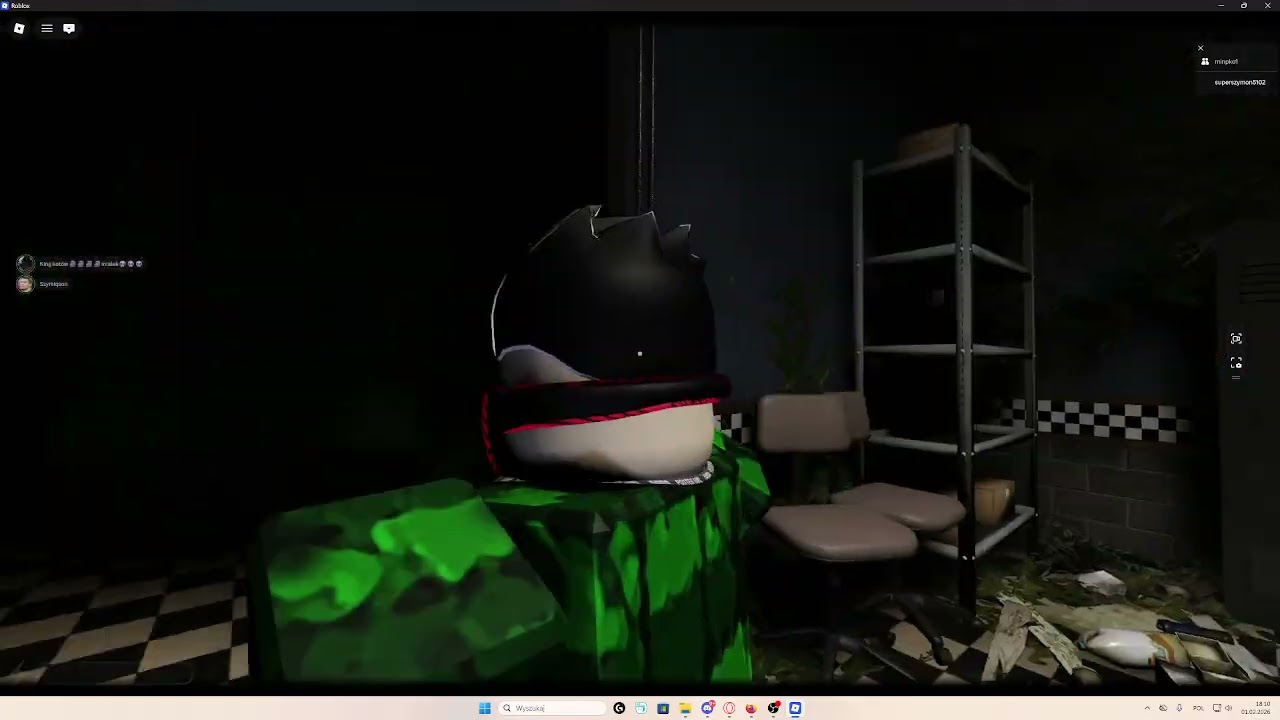Focus the Wyszukaj taskbar search box
Viewport: 1280px width, 720px height.
tap(552, 708)
